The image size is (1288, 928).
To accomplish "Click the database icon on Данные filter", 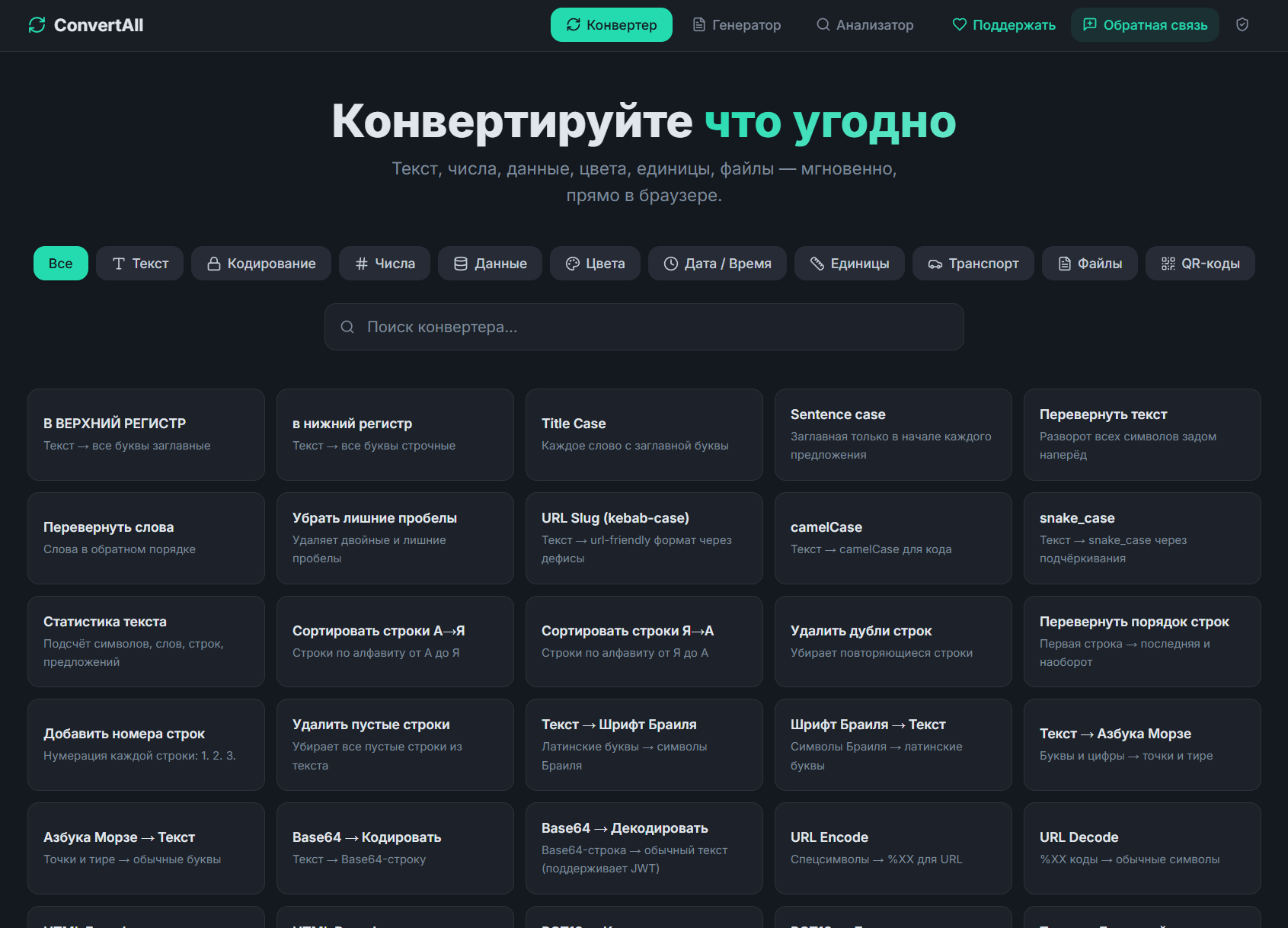I will click(x=461, y=264).
